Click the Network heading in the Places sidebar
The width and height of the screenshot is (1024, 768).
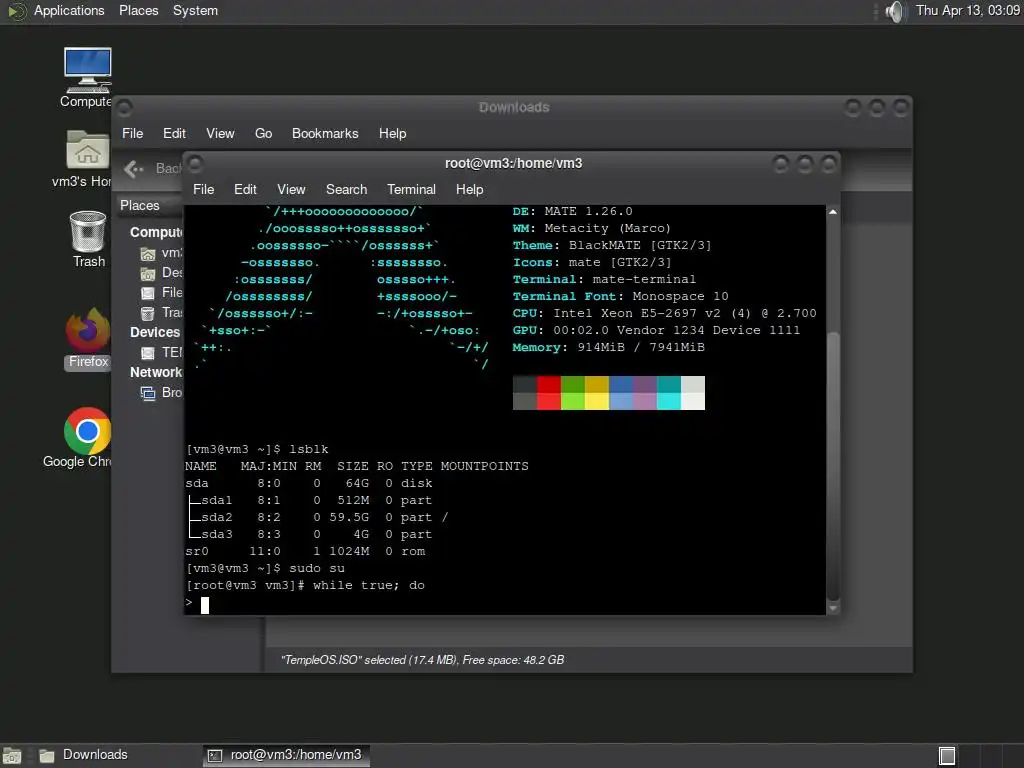(155, 372)
